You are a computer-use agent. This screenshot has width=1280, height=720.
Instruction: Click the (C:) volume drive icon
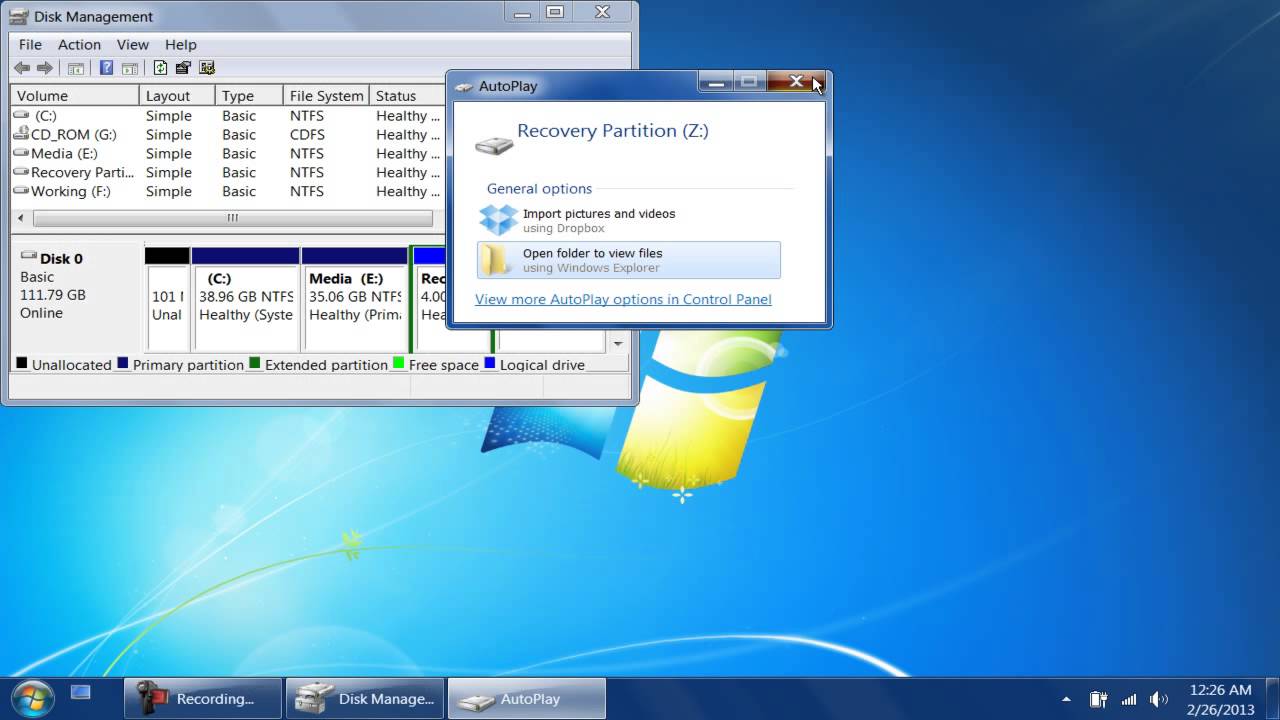[x=21, y=116]
